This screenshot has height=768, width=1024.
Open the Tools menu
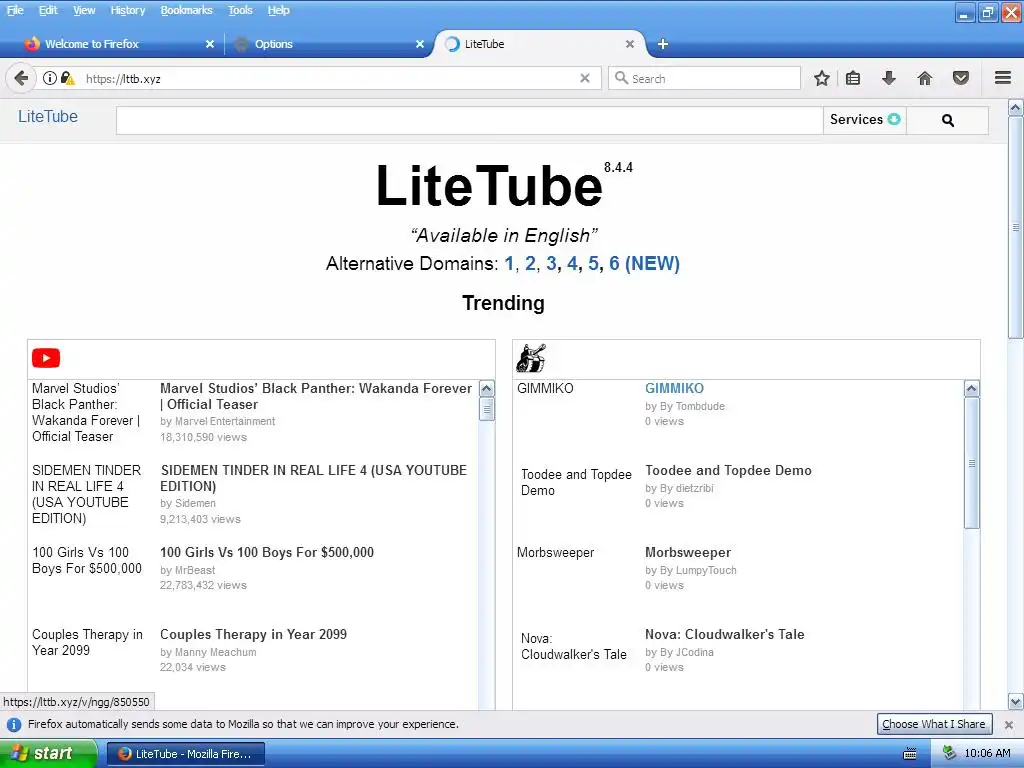[x=240, y=10]
